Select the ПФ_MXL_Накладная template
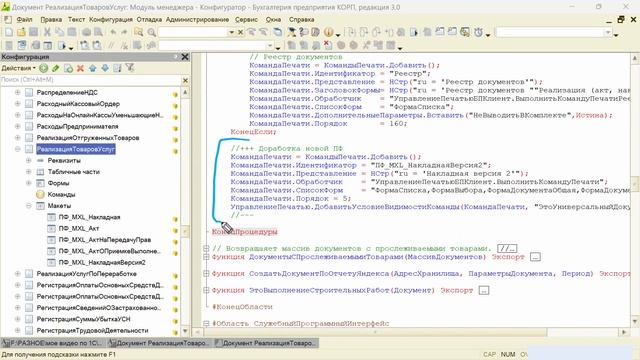The image size is (640, 360). (89, 217)
